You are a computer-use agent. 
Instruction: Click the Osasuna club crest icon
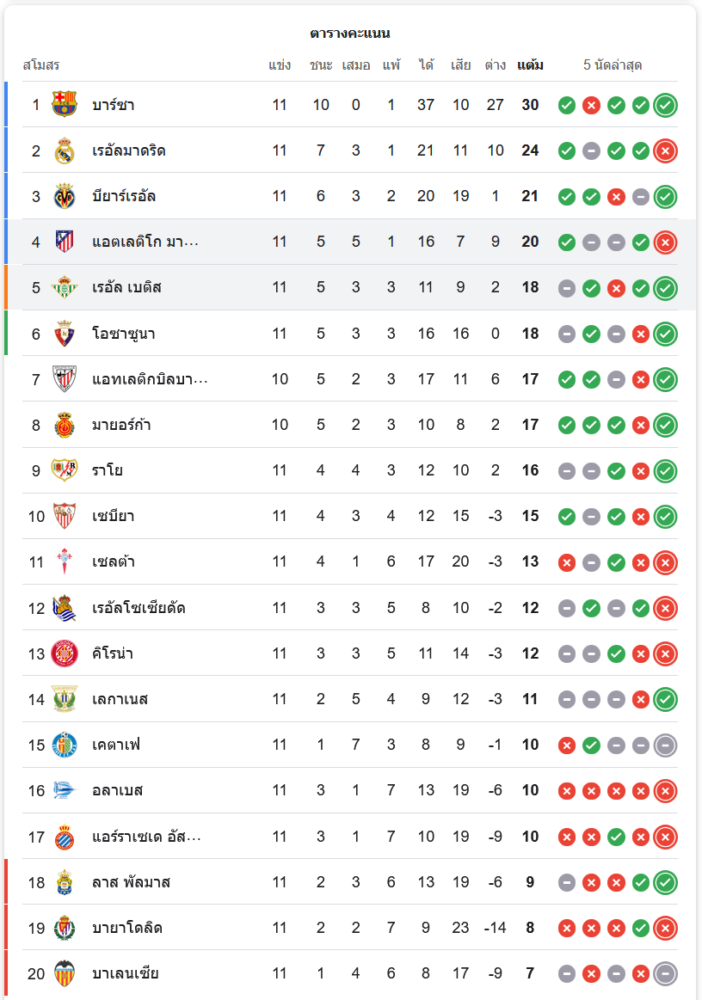(x=65, y=333)
